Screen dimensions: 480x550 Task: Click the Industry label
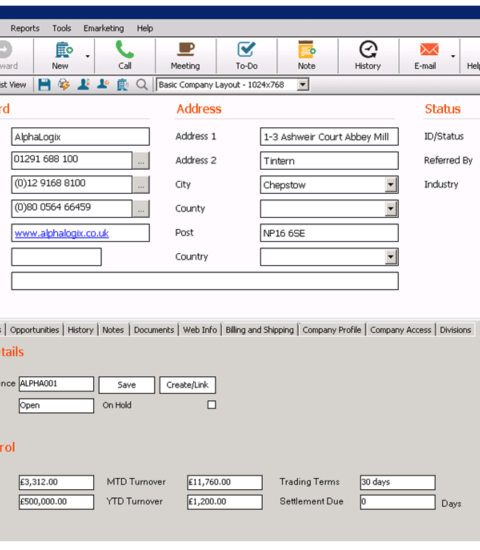pyautogui.click(x=441, y=185)
